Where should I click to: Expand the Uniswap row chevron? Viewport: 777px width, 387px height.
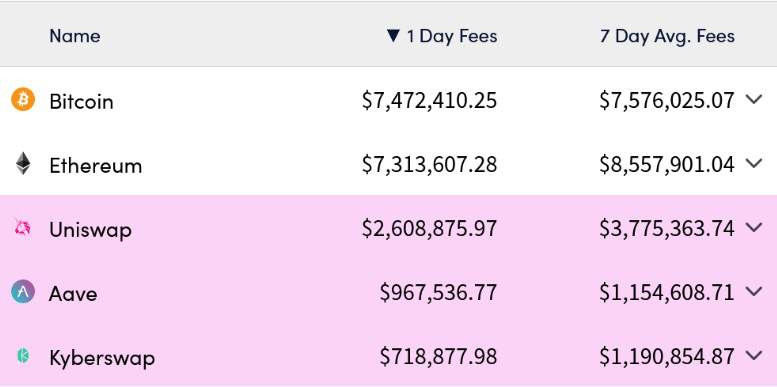point(754,227)
